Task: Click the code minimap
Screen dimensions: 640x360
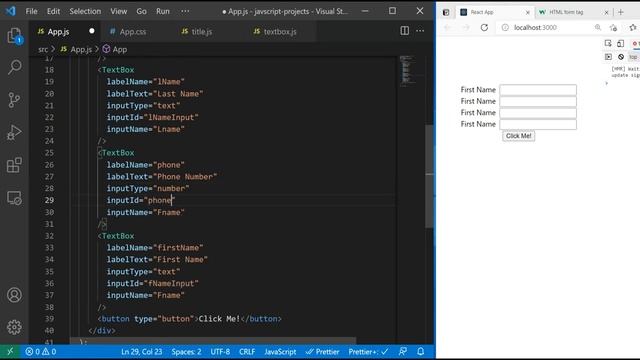Action: pos(407,70)
